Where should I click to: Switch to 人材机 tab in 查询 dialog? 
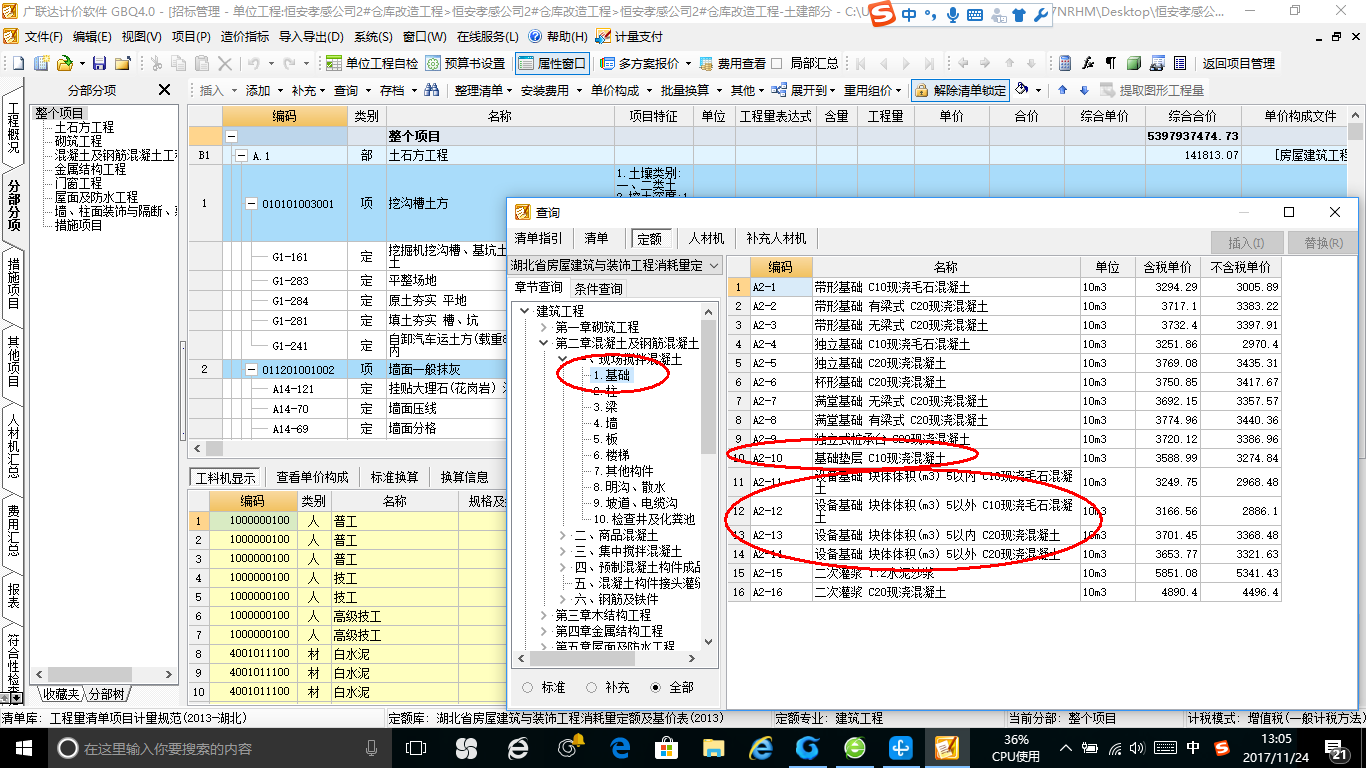click(706, 239)
